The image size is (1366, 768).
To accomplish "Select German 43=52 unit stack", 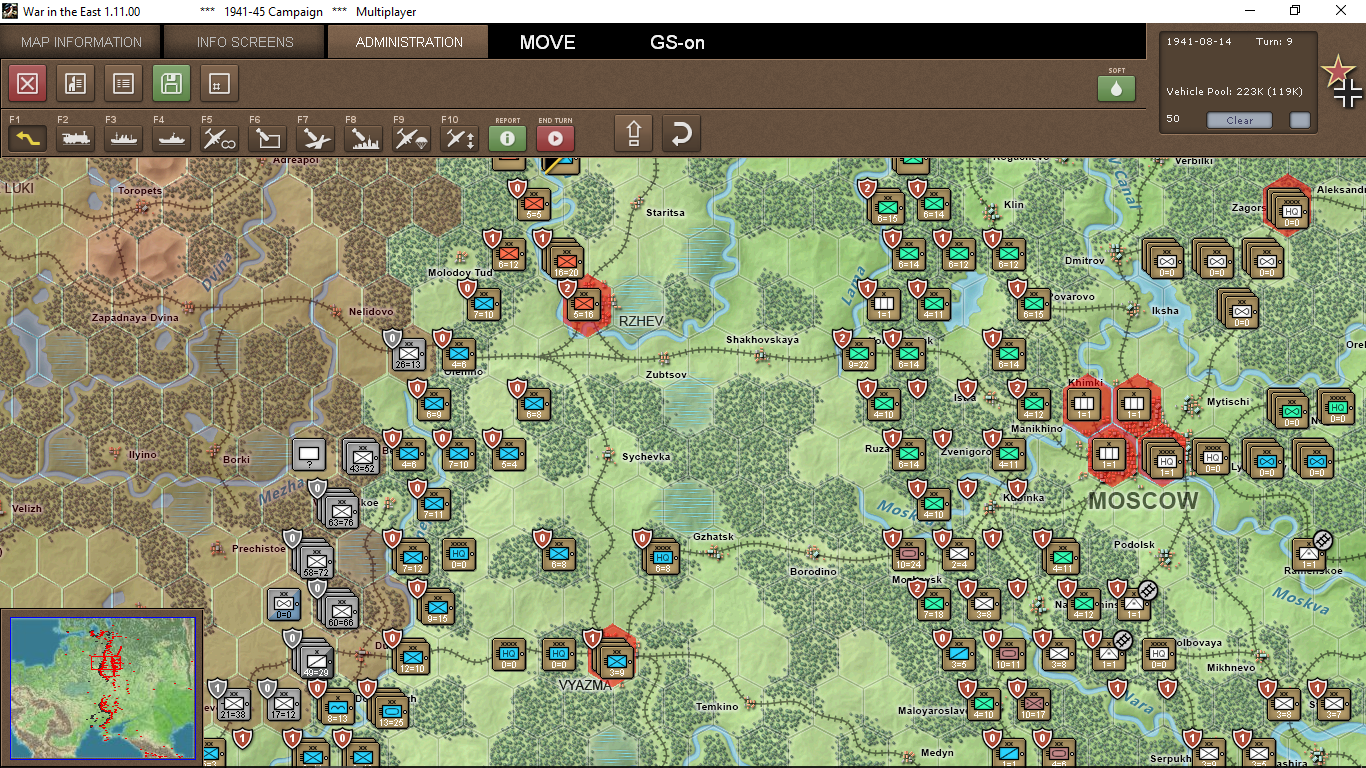I will (361, 457).
